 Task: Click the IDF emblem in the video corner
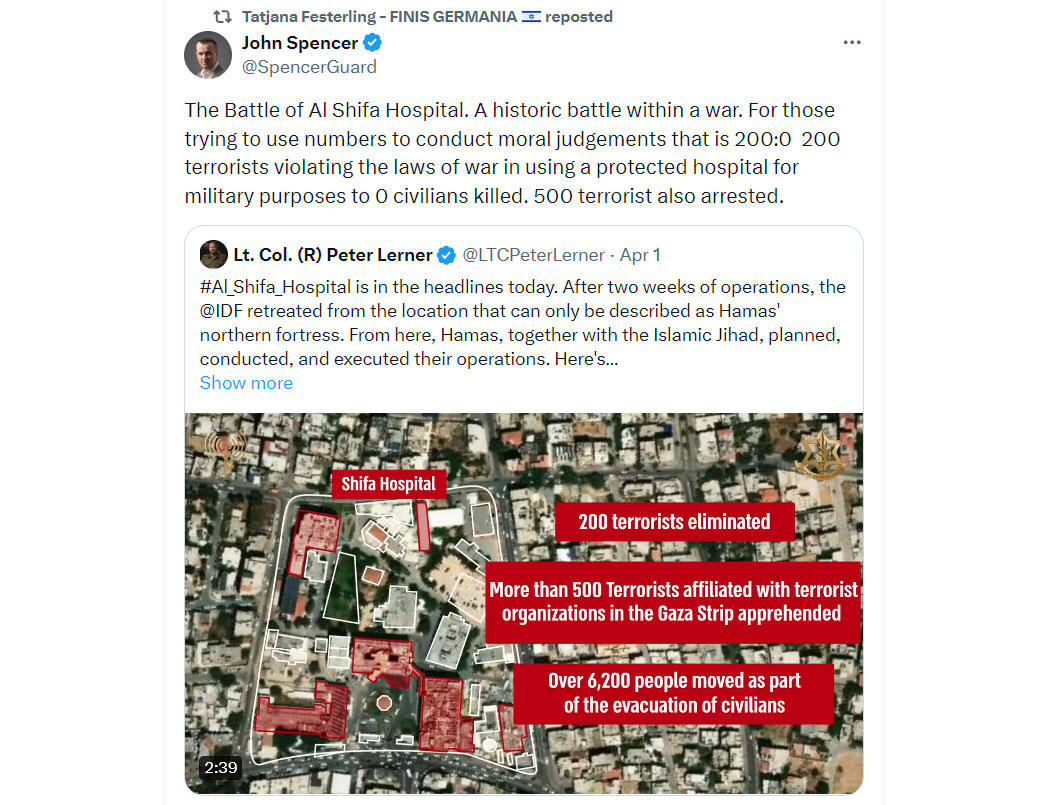(x=821, y=455)
